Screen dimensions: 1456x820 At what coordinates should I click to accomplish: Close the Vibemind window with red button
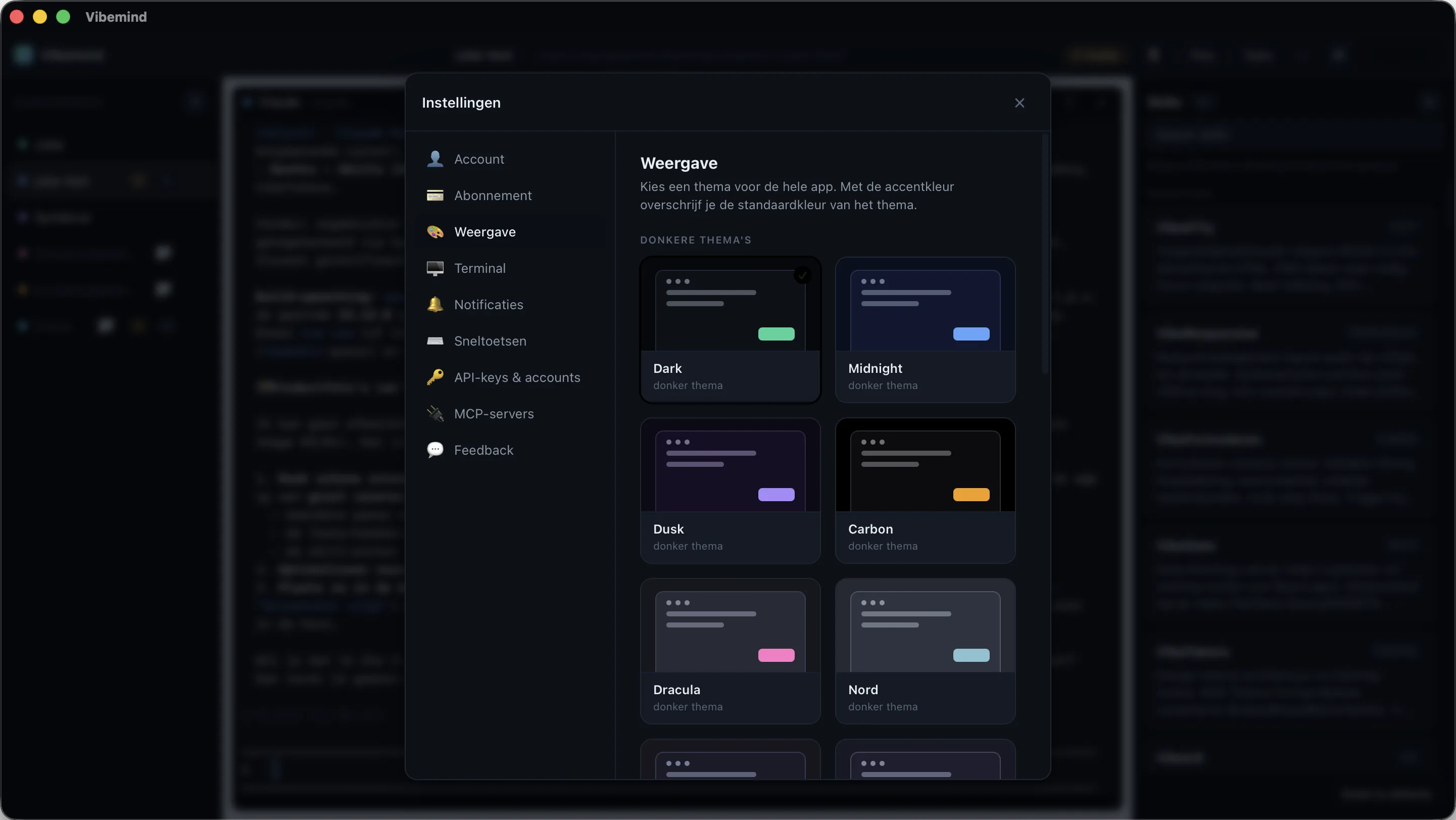coord(17,17)
